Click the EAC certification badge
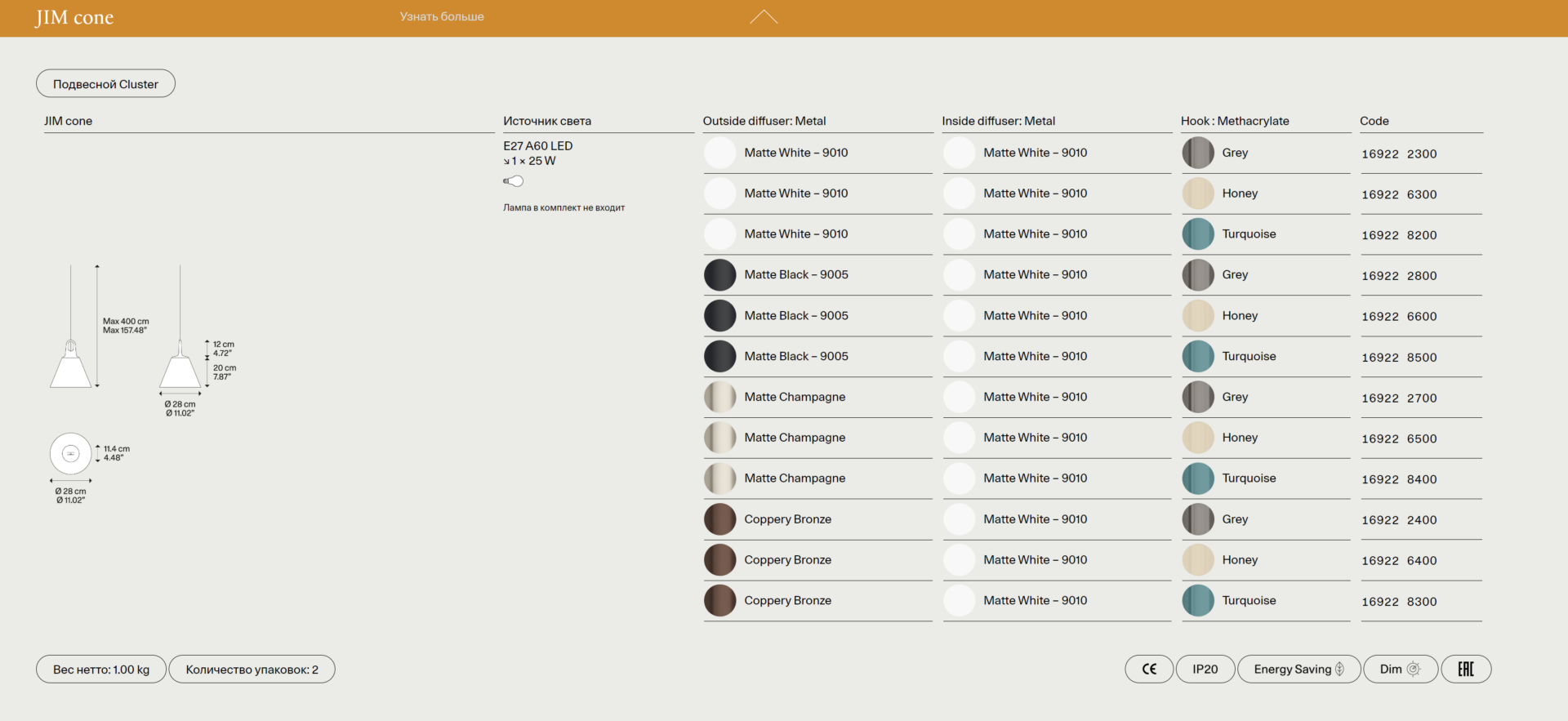Viewport: 1568px width, 721px height. click(1466, 670)
